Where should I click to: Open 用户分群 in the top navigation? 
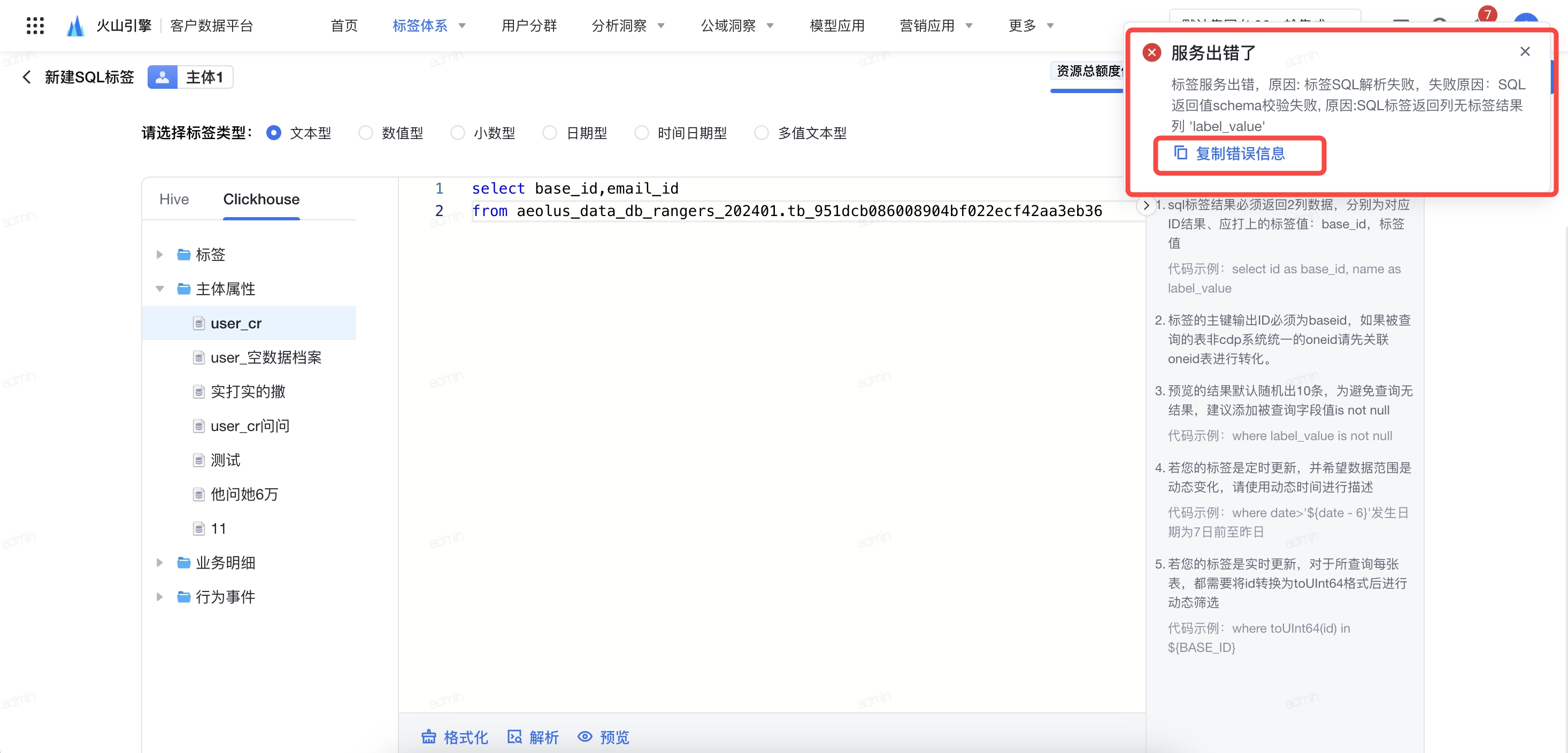[529, 26]
